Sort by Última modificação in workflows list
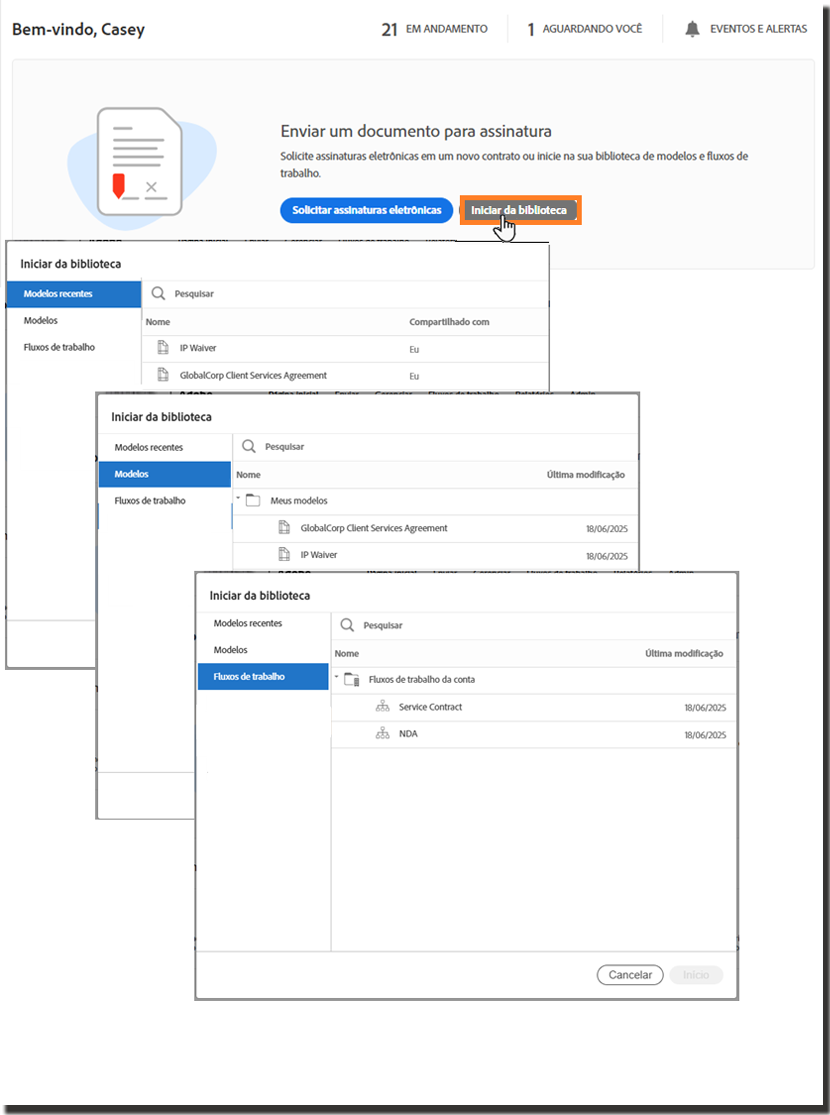830x1115 pixels. pos(684,654)
